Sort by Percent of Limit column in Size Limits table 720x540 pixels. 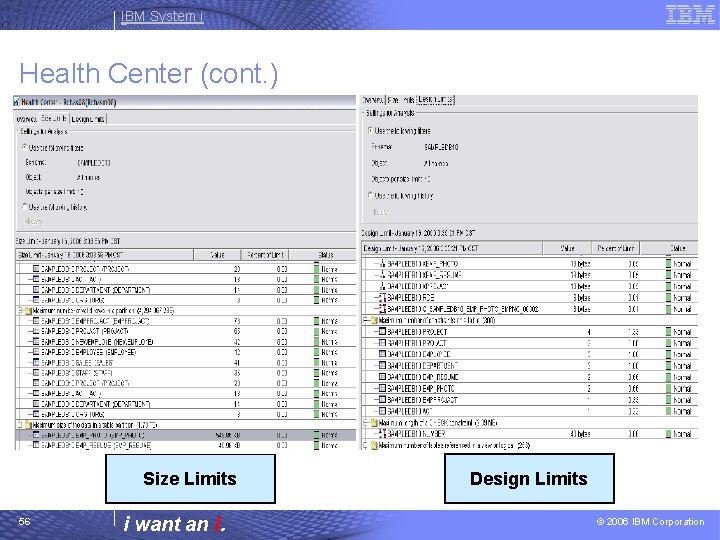[265, 255]
